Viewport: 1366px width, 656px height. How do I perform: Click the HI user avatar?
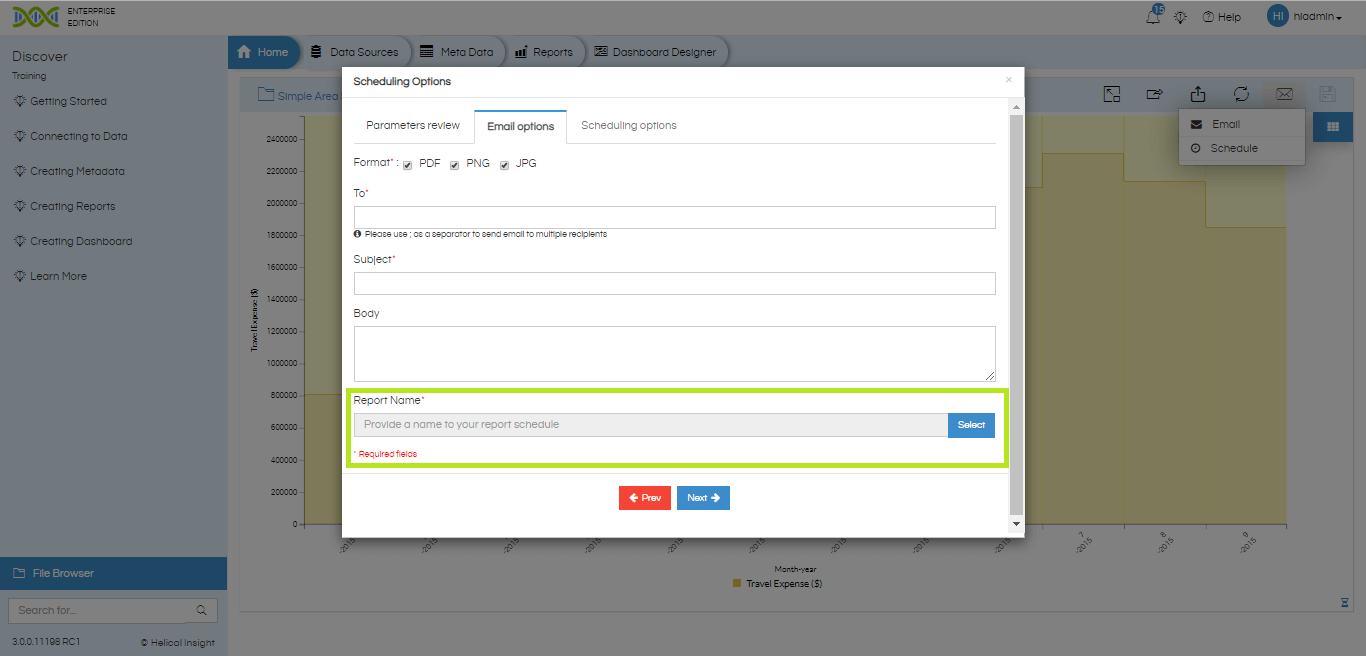pyautogui.click(x=1277, y=16)
